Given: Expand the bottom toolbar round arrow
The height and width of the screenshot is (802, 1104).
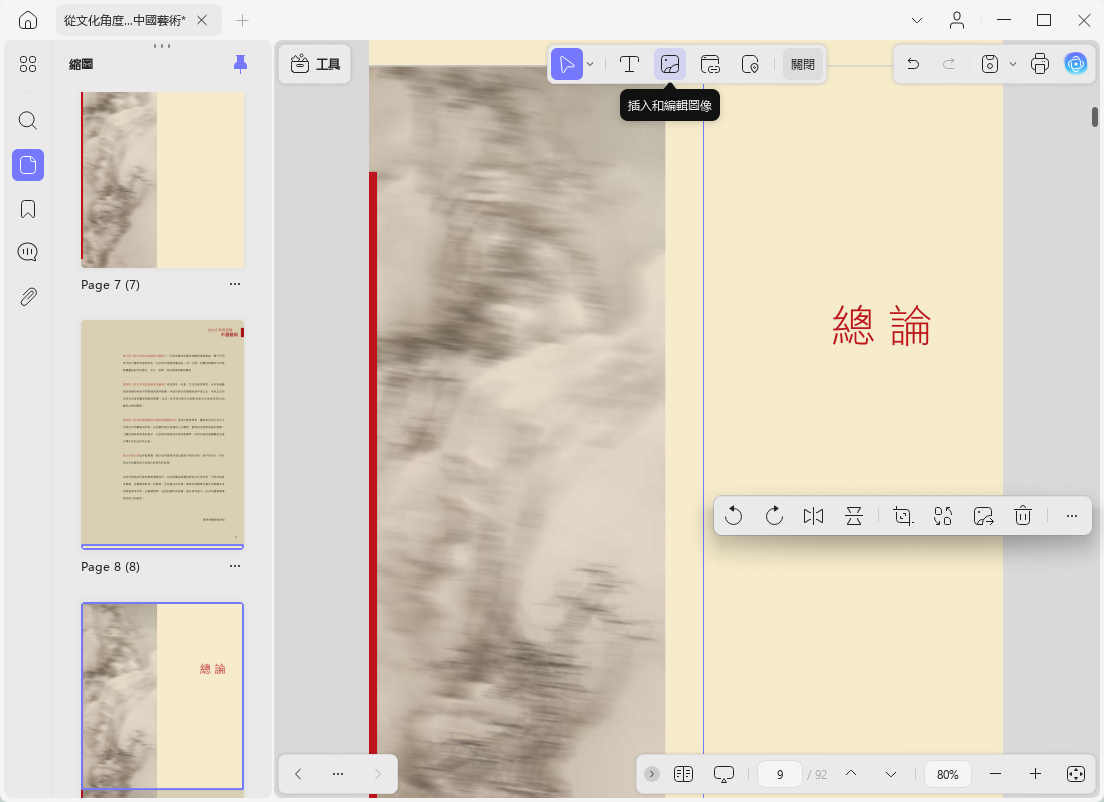Looking at the screenshot, I should coord(652,774).
